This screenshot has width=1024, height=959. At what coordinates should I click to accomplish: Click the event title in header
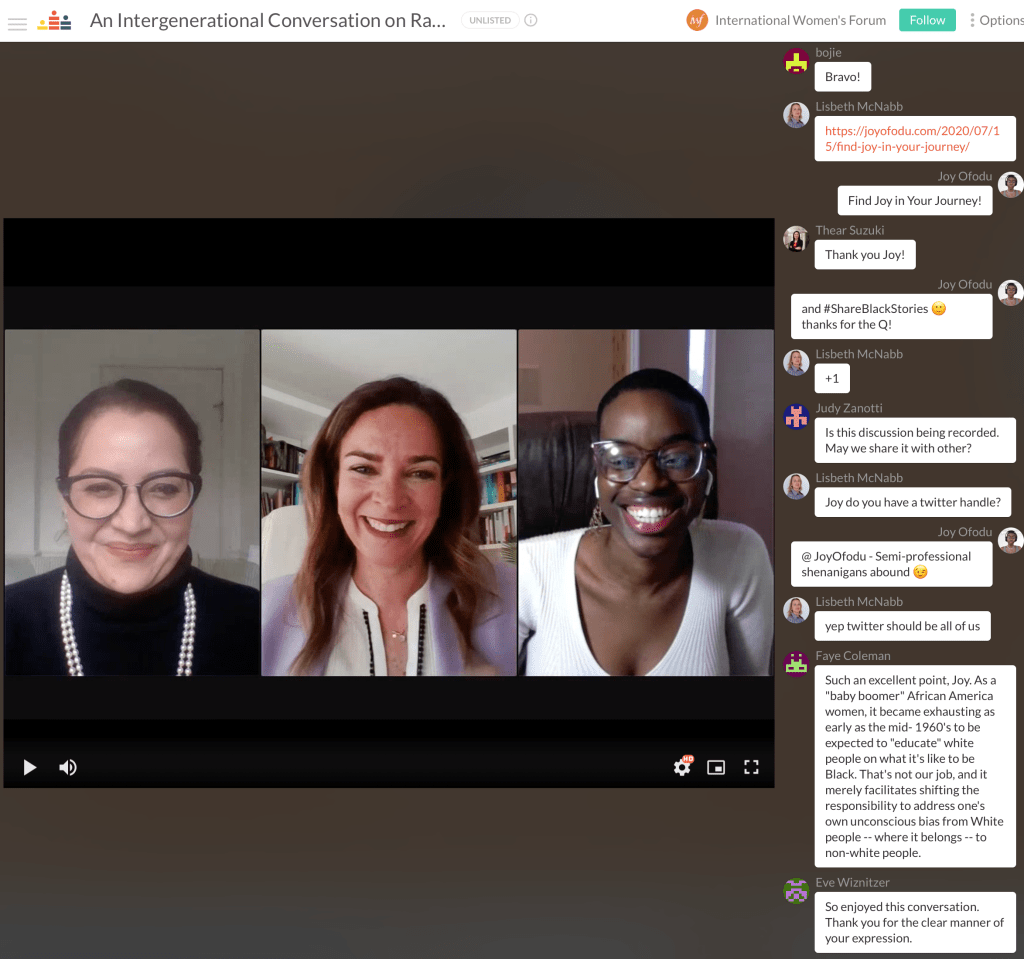pos(267,20)
